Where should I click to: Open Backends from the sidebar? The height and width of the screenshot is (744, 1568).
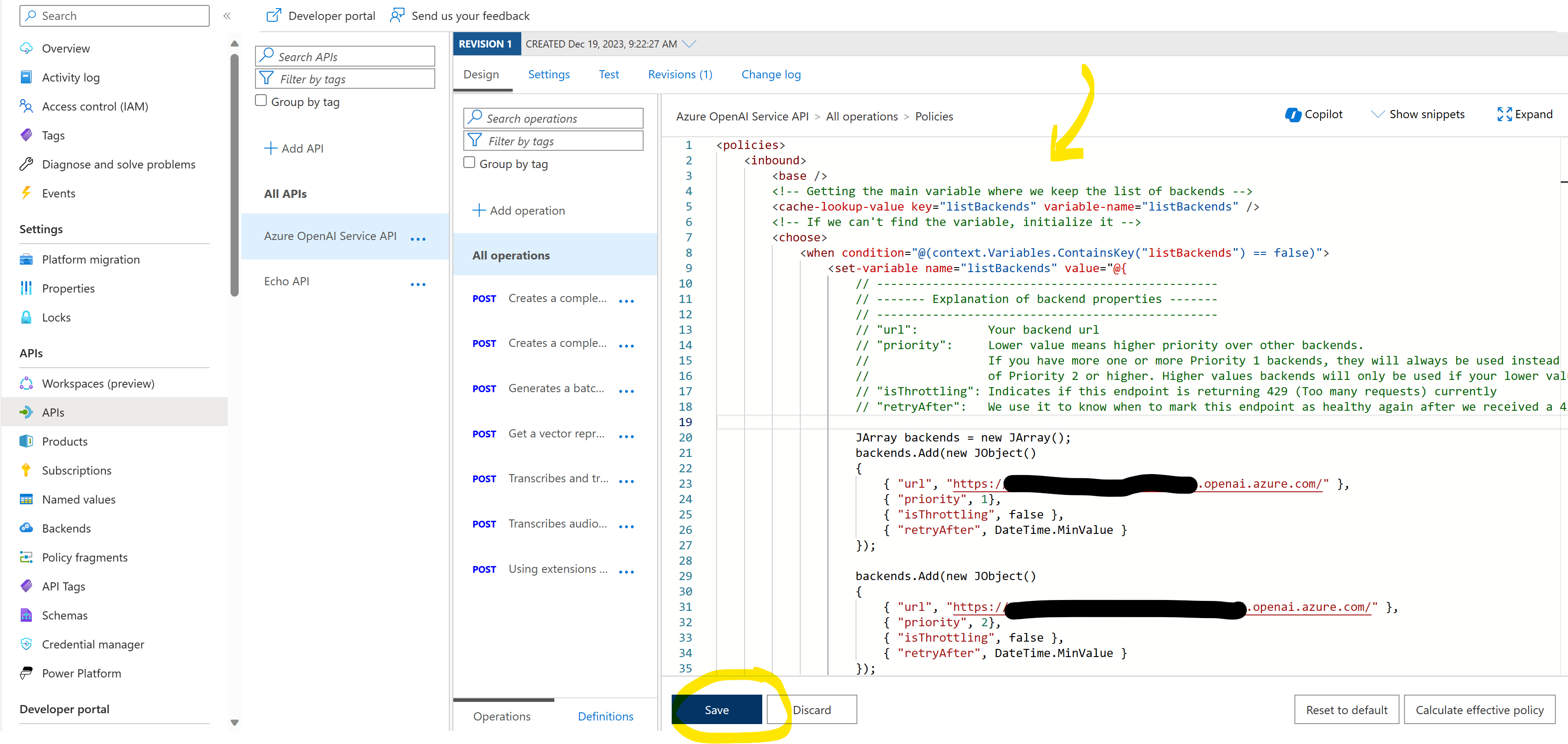tap(66, 528)
